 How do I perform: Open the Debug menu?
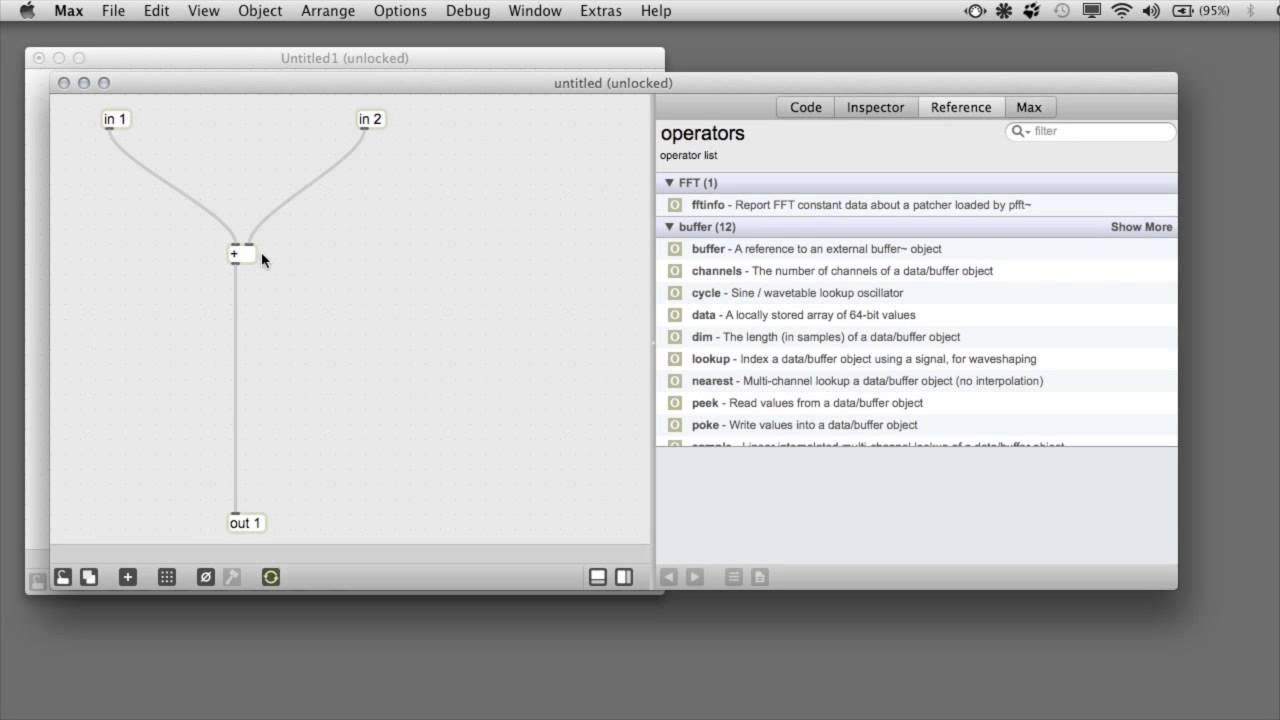pos(468,11)
